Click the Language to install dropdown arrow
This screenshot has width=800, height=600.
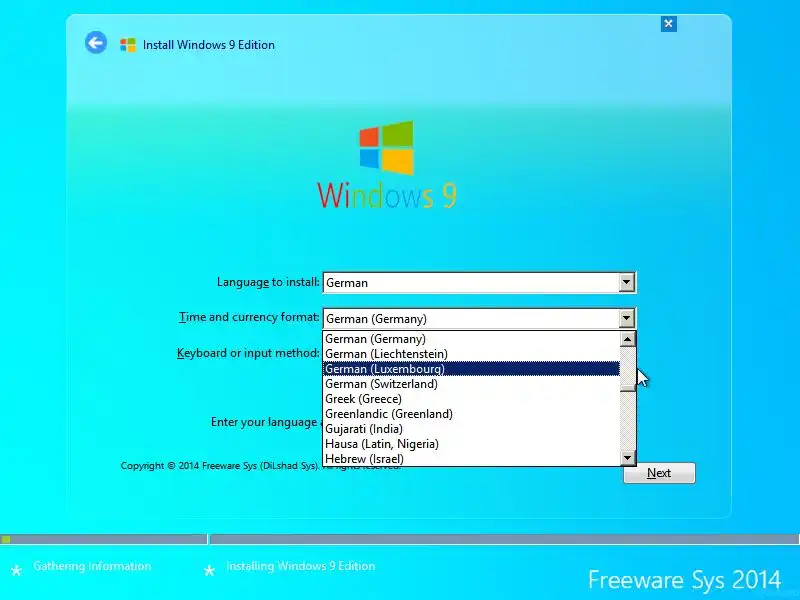[627, 283]
